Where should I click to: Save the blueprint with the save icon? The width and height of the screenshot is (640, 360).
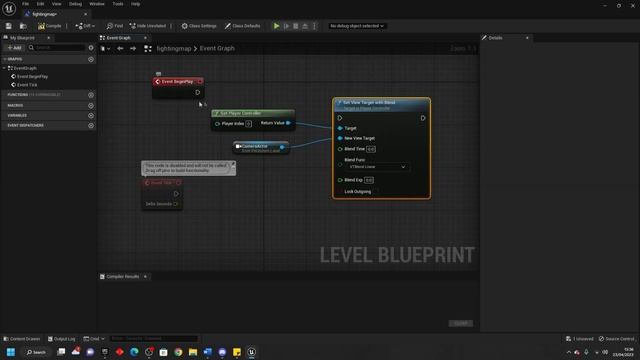(x=9, y=26)
